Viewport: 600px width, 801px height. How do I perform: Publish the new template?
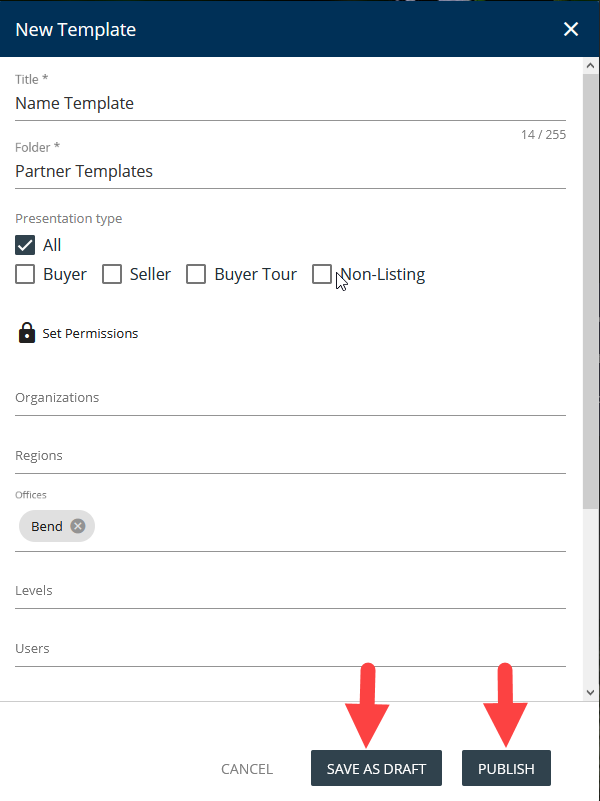[x=506, y=768]
